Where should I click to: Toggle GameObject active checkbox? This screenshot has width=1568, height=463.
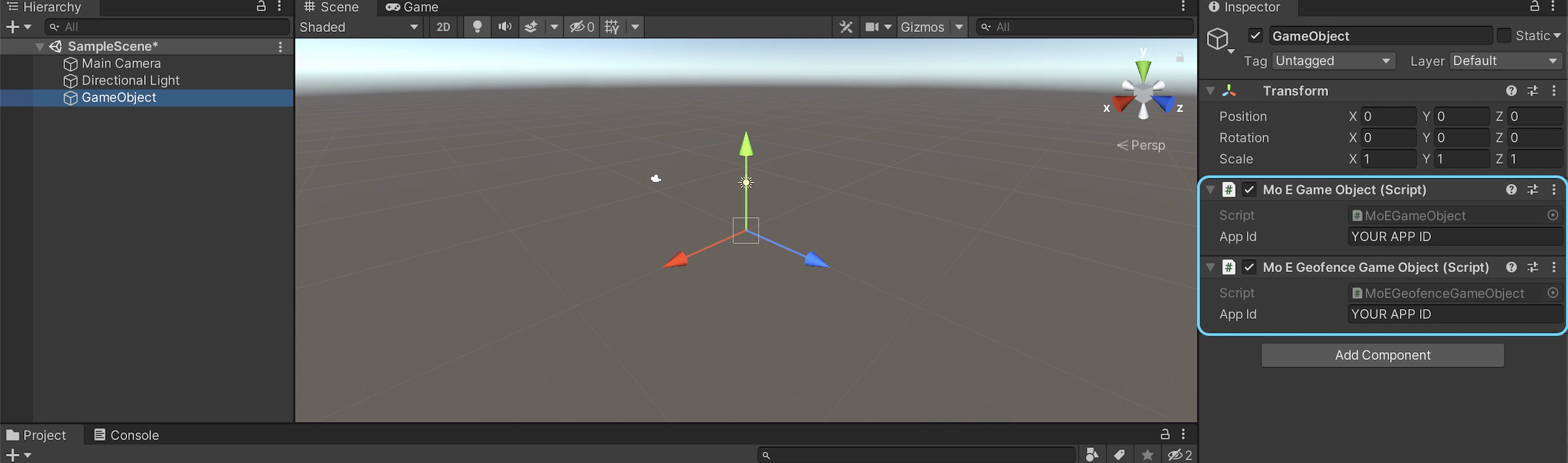[x=1256, y=36]
